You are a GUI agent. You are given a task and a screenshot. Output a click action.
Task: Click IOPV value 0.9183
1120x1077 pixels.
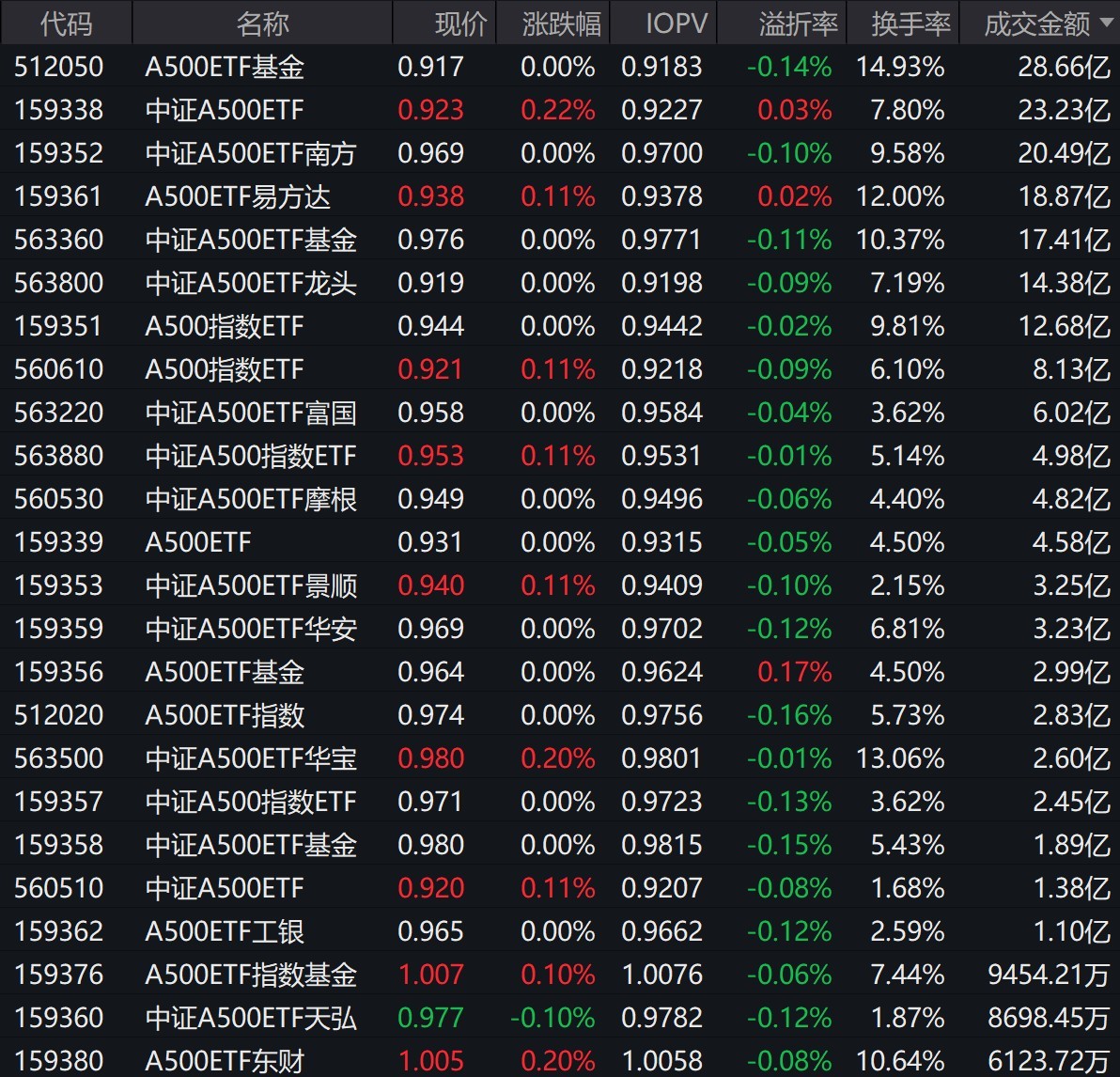click(662, 67)
